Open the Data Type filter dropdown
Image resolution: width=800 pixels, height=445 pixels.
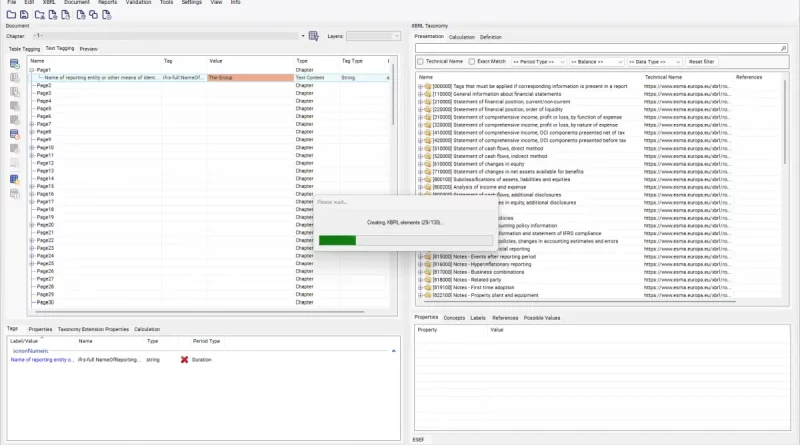(654, 62)
